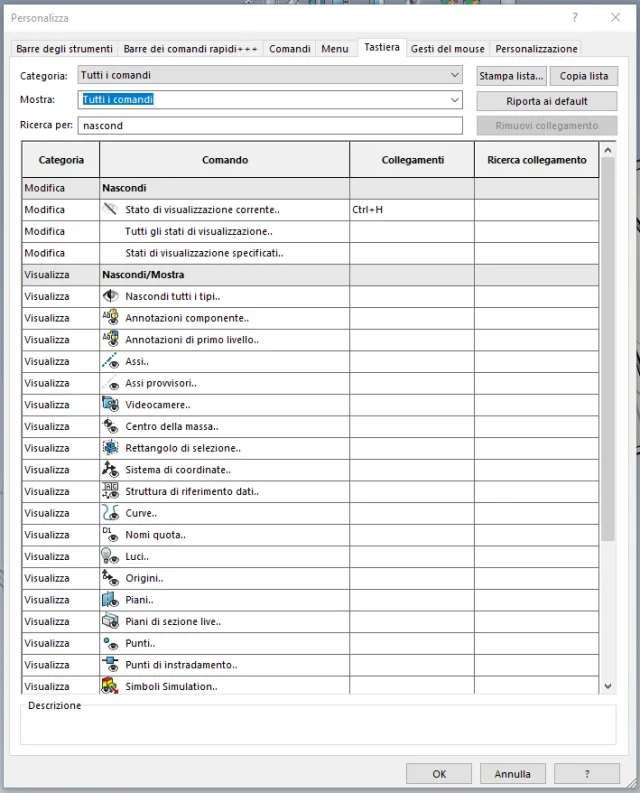Click the scrollbar down arrow in command list

[609, 686]
